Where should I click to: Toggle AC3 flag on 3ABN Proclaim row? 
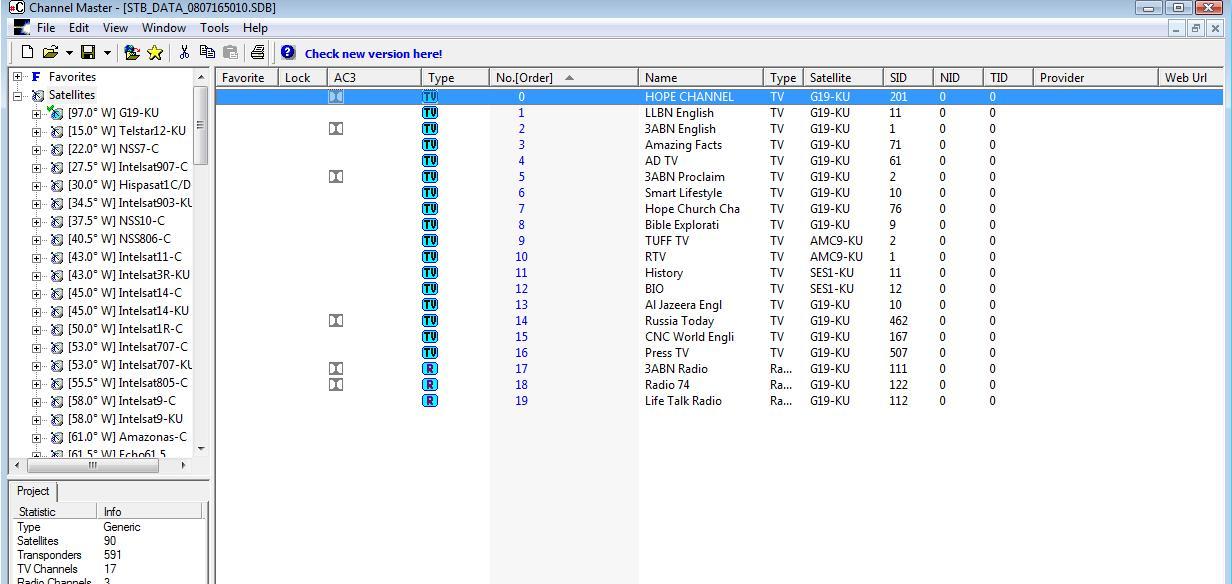(336, 177)
